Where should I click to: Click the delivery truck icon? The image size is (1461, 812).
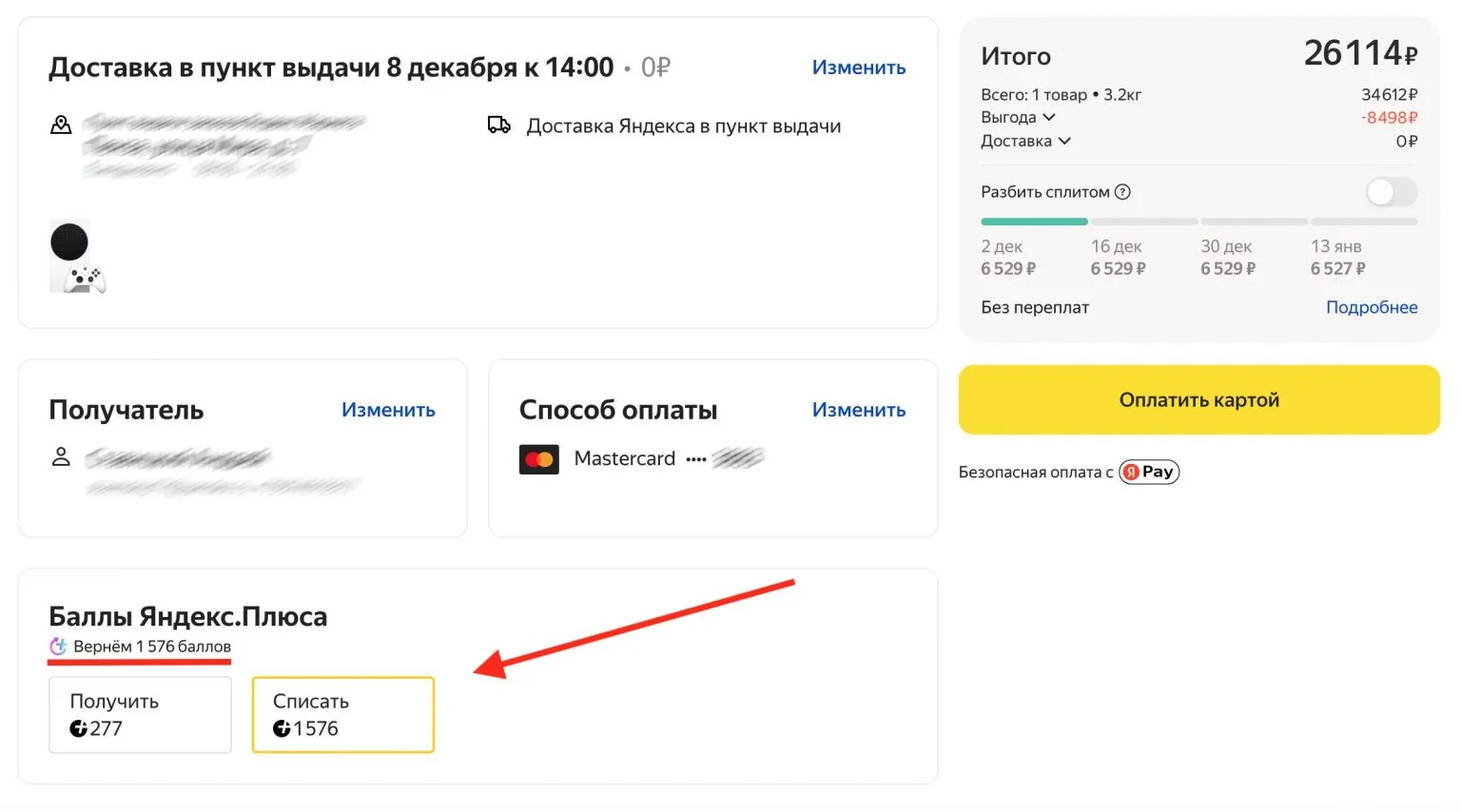[x=499, y=126]
